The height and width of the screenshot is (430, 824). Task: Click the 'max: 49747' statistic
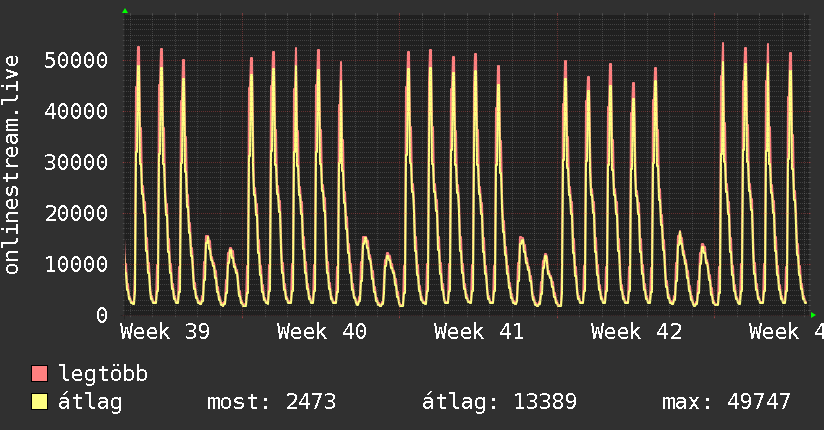point(726,402)
